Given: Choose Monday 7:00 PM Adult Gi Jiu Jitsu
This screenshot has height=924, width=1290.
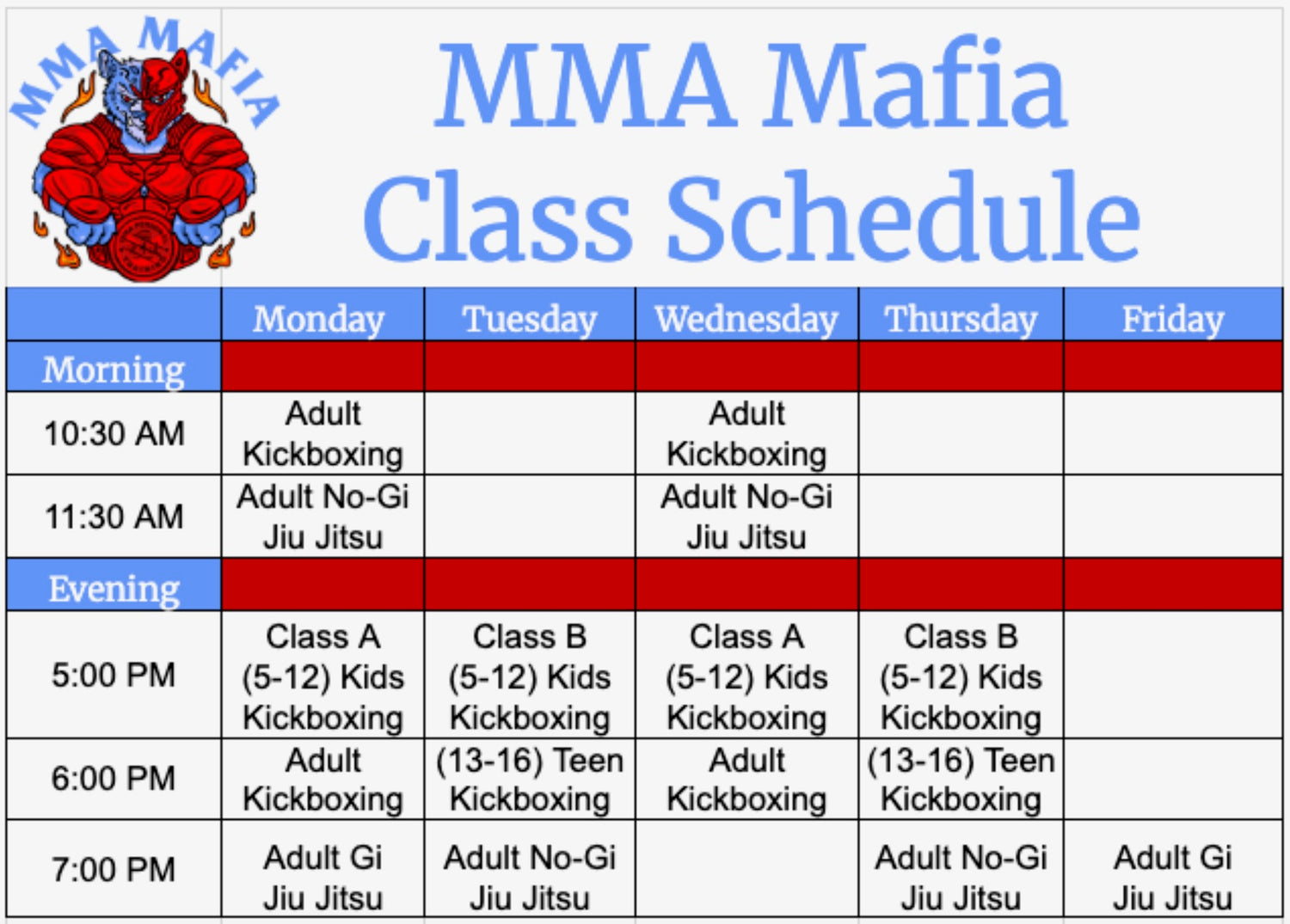Looking at the screenshot, I should pos(323,877).
